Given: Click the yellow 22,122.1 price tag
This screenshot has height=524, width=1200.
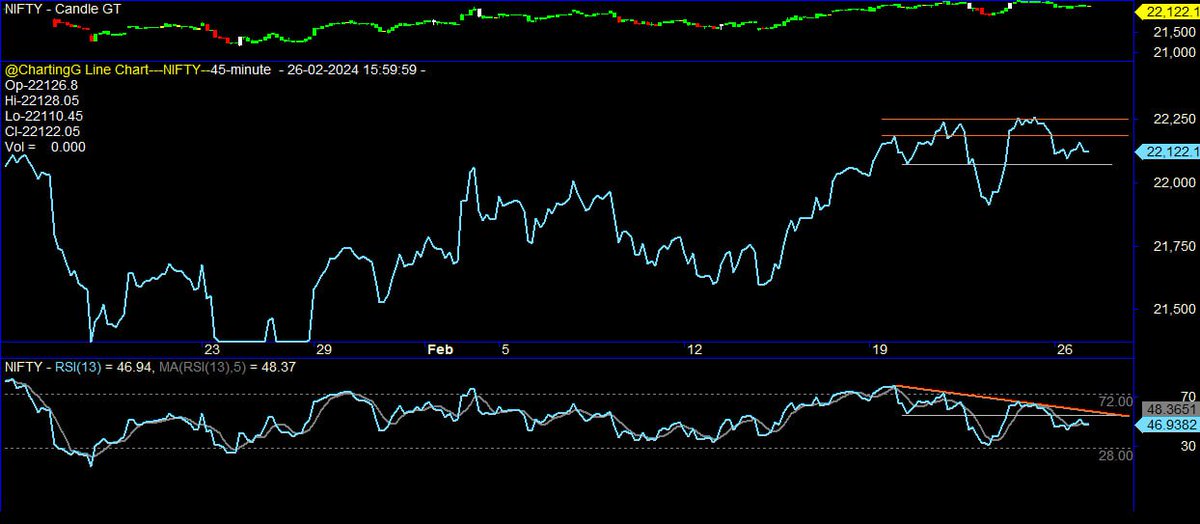Looking at the screenshot, I should click(x=1169, y=12).
